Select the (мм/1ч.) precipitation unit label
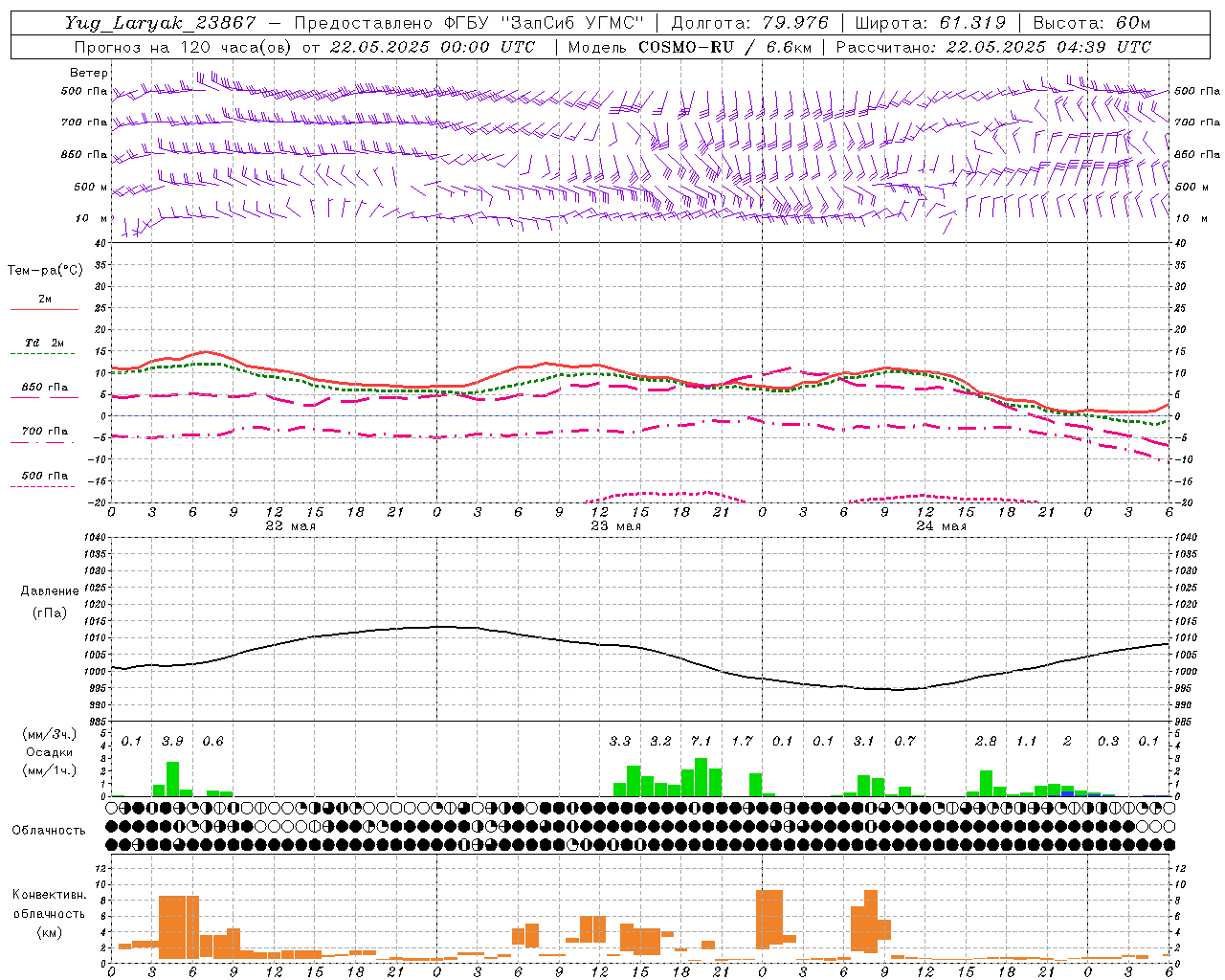Screen dimensions: 1225x980 tap(50, 770)
